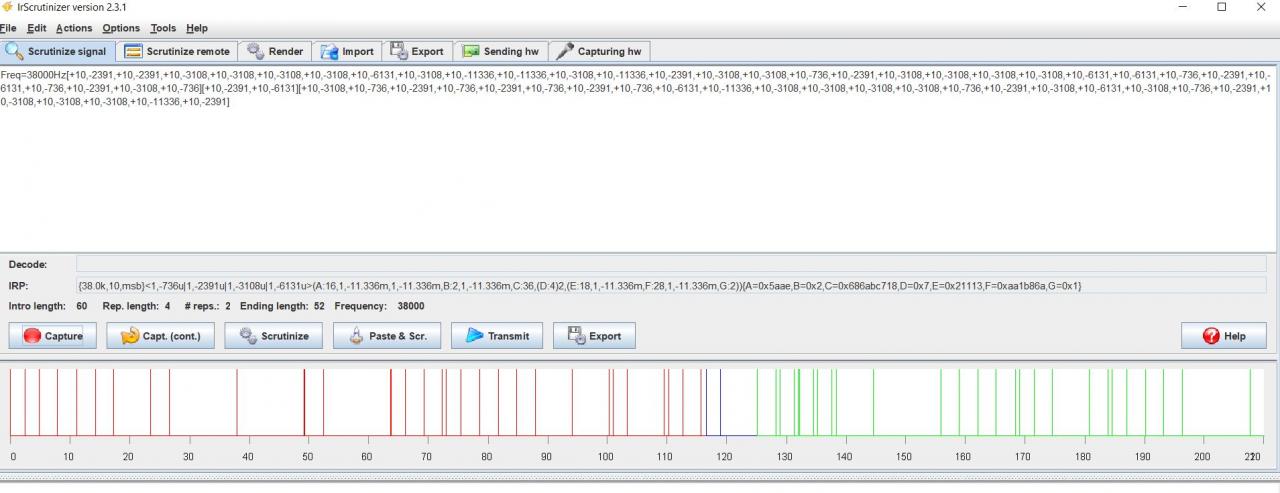Open the red Help button

(1223, 336)
